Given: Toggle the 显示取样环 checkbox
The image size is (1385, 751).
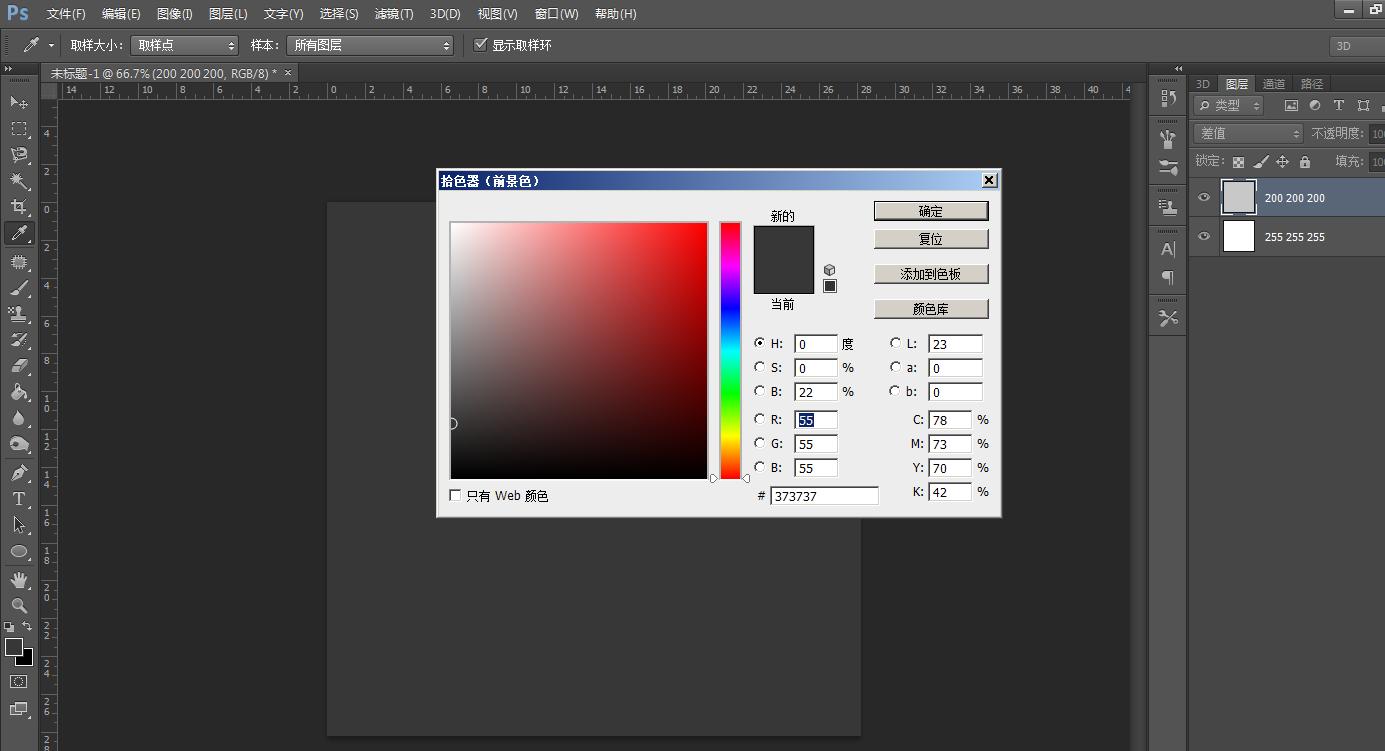Looking at the screenshot, I should [x=481, y=45].
